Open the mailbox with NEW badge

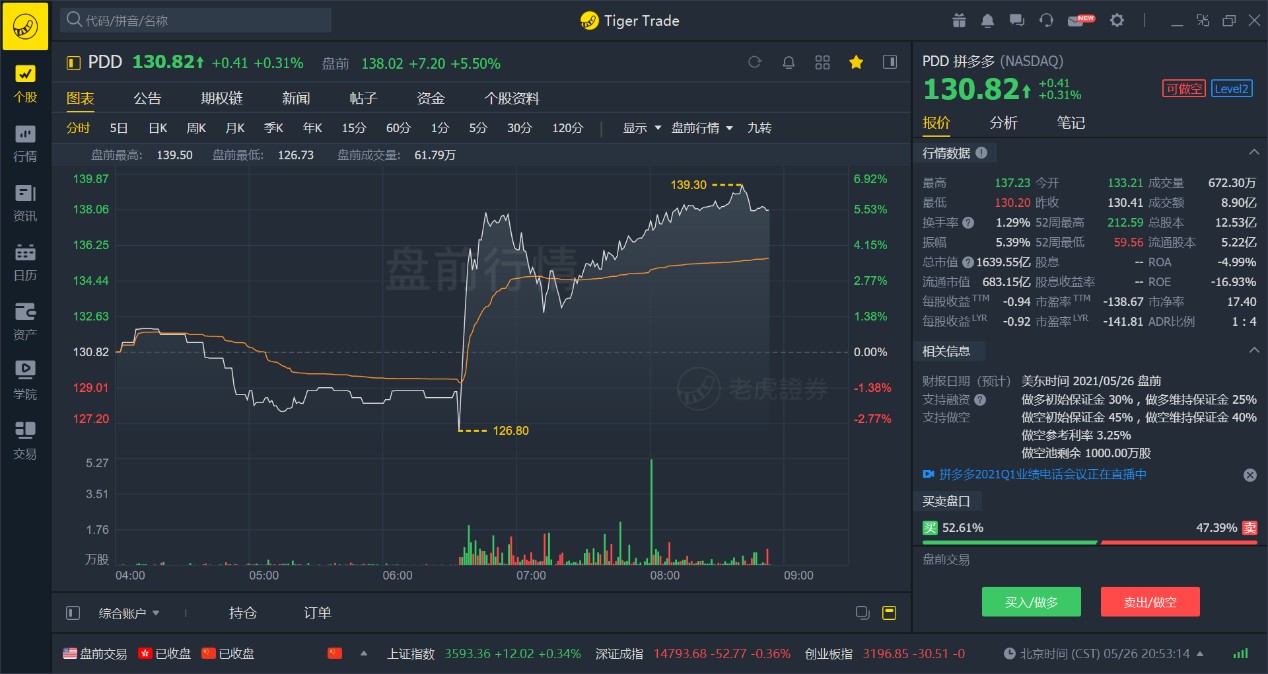click(1081, 20)
